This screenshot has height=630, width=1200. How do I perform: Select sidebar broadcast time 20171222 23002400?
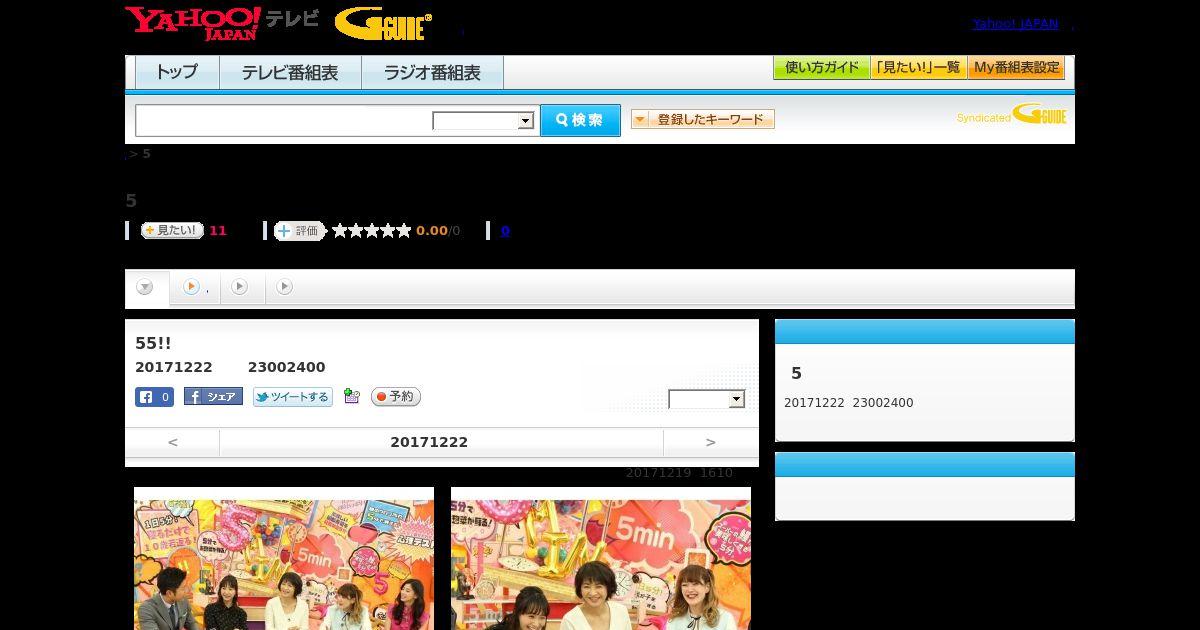[849, 403]
